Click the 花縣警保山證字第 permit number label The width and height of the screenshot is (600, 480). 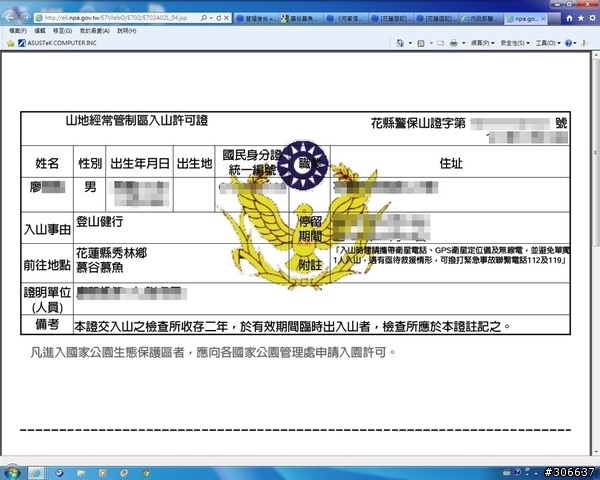(x=418, y=123)
